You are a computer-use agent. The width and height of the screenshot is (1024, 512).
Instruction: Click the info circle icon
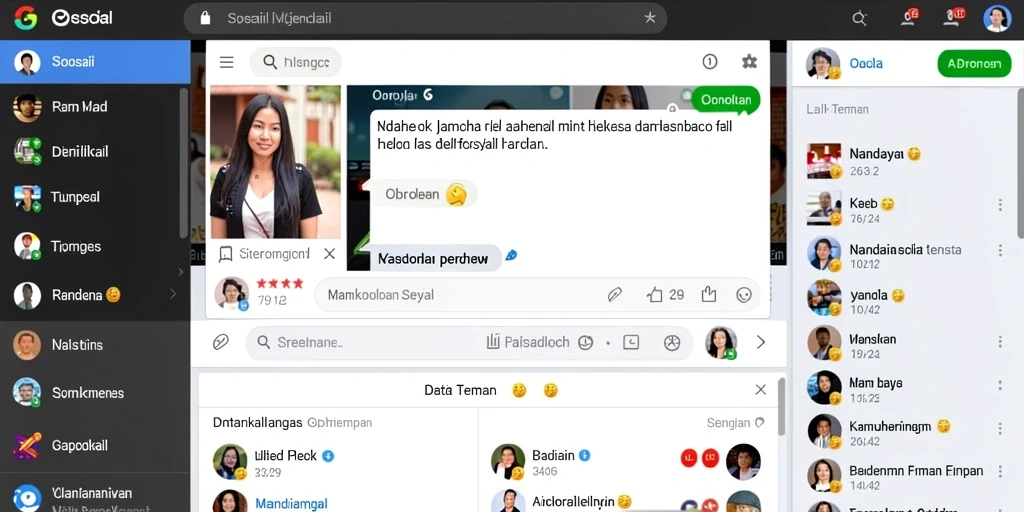710,62
